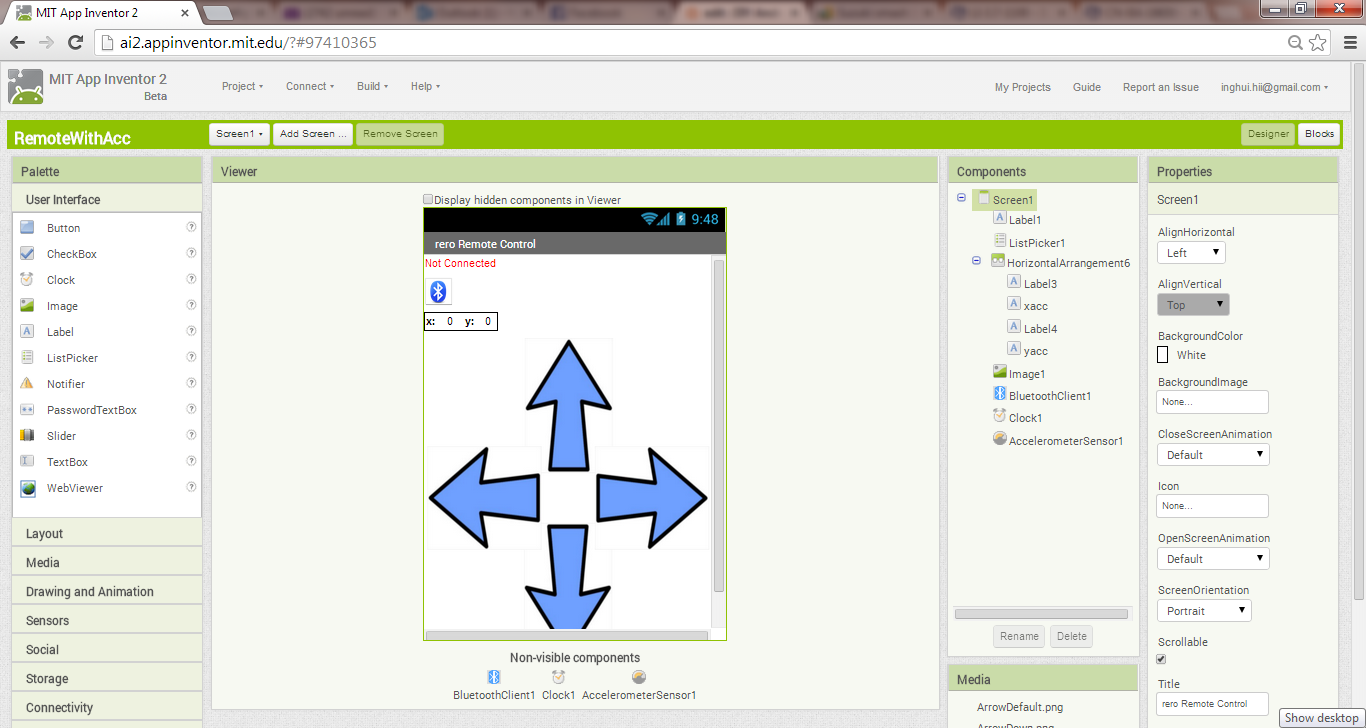The image size is (1366, 728).
Task: Open the My Projects link
Action: [x=1022, y=87]
